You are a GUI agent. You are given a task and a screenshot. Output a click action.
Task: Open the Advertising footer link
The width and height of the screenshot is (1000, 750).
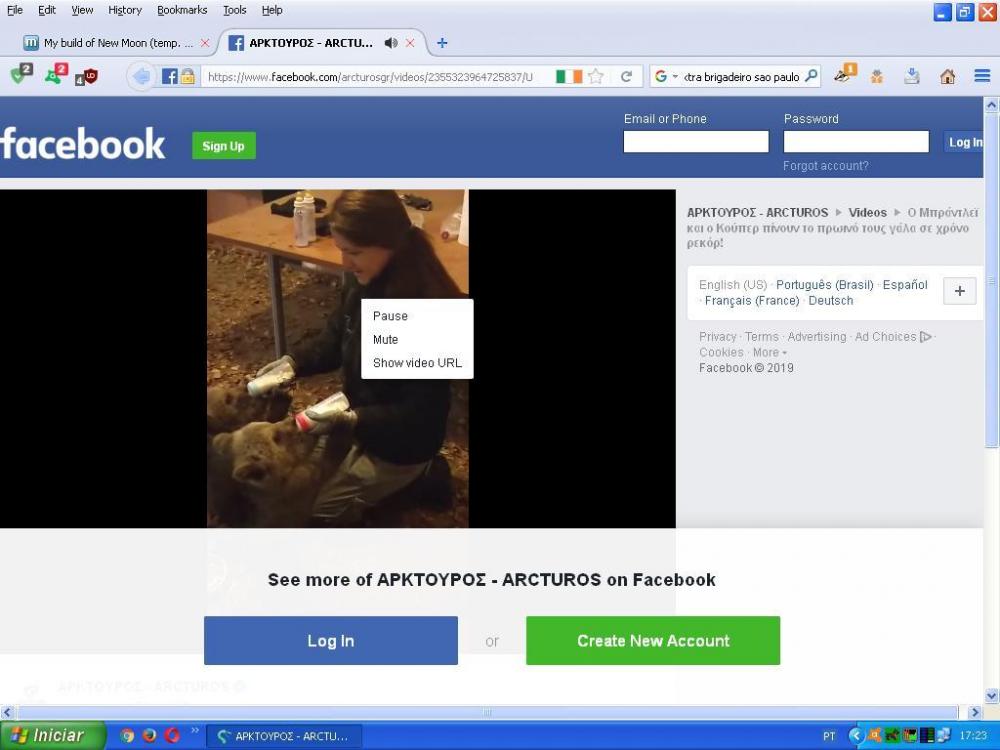817,336
